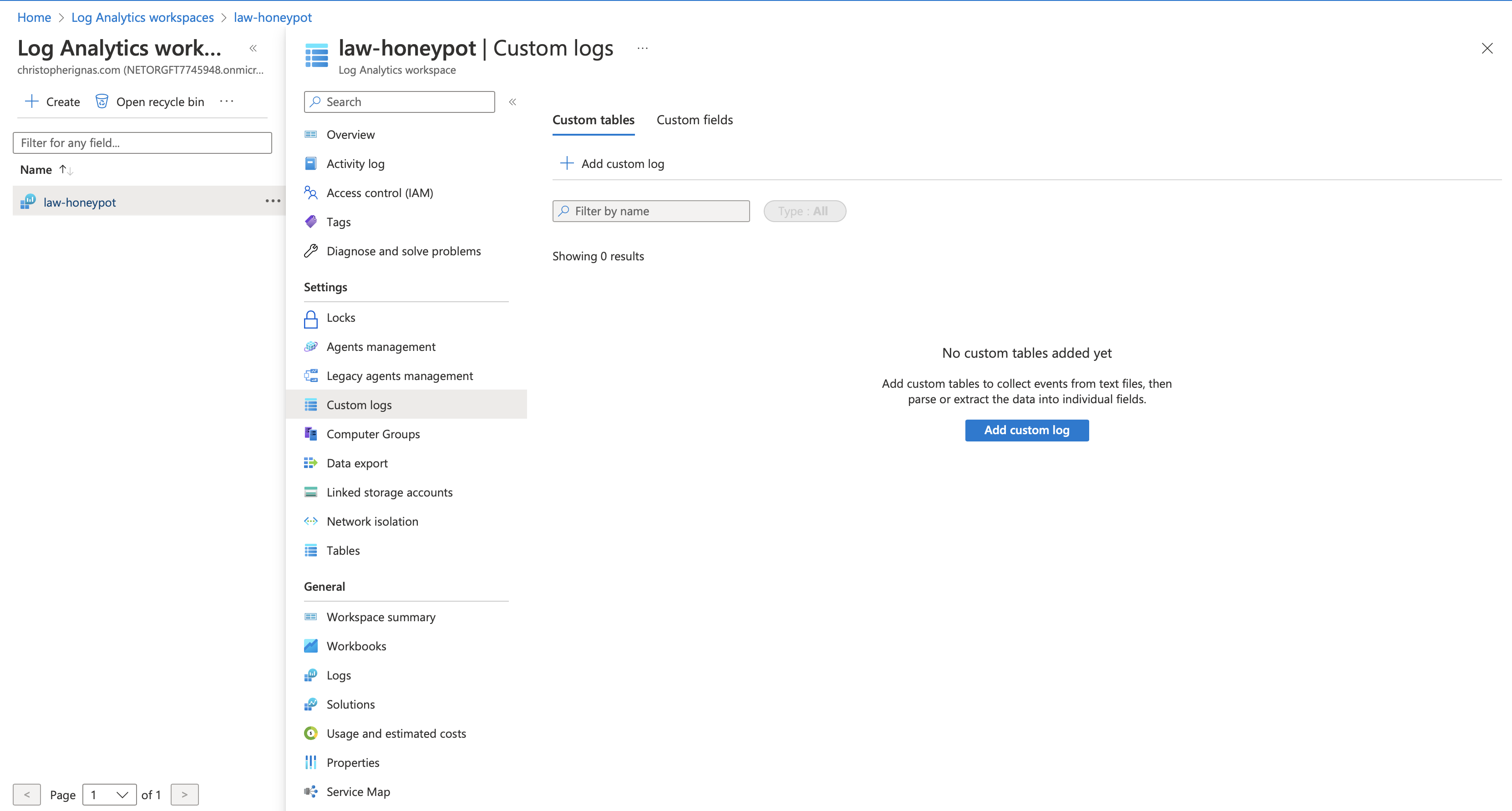Click the blue Add custom log button

[1027, 430]
